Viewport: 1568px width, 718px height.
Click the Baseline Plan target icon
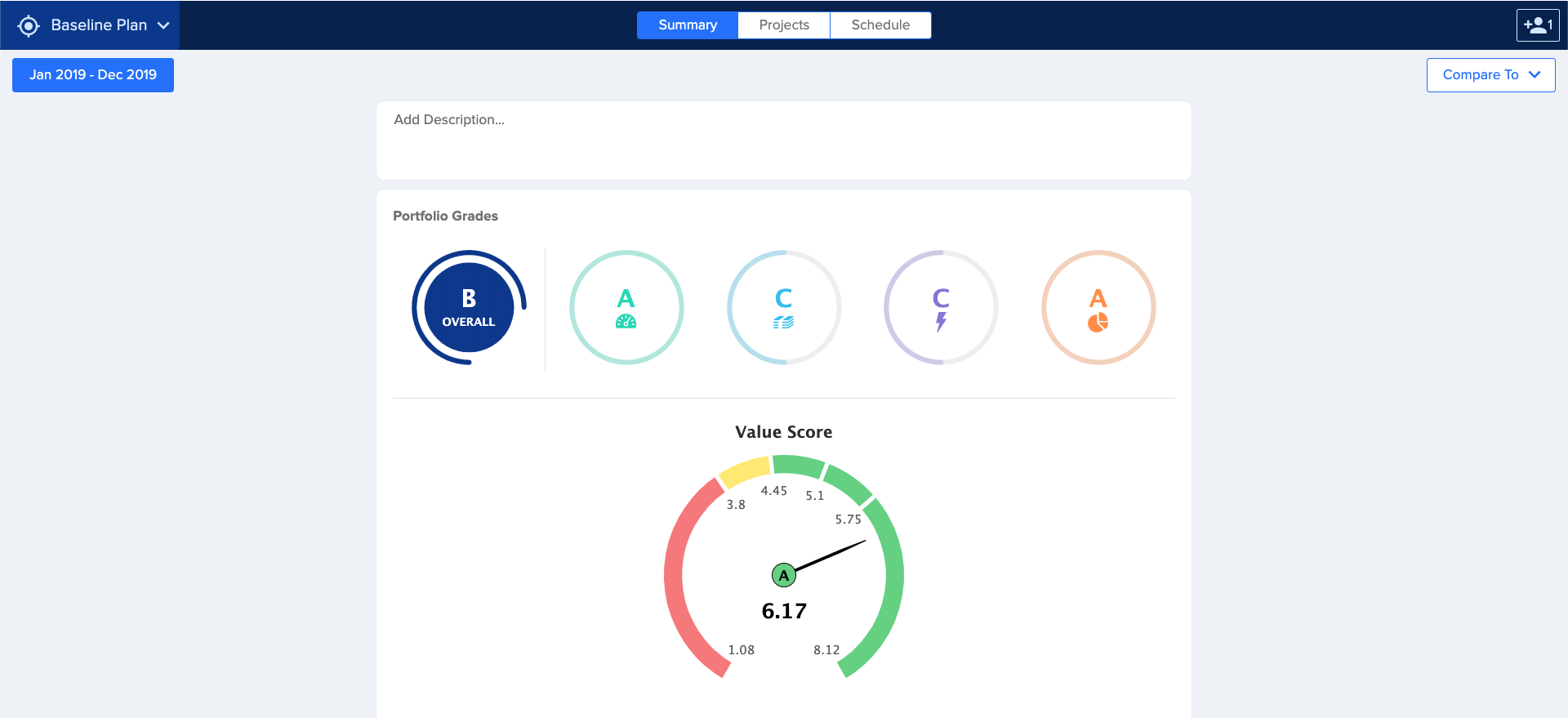[29, 25]
